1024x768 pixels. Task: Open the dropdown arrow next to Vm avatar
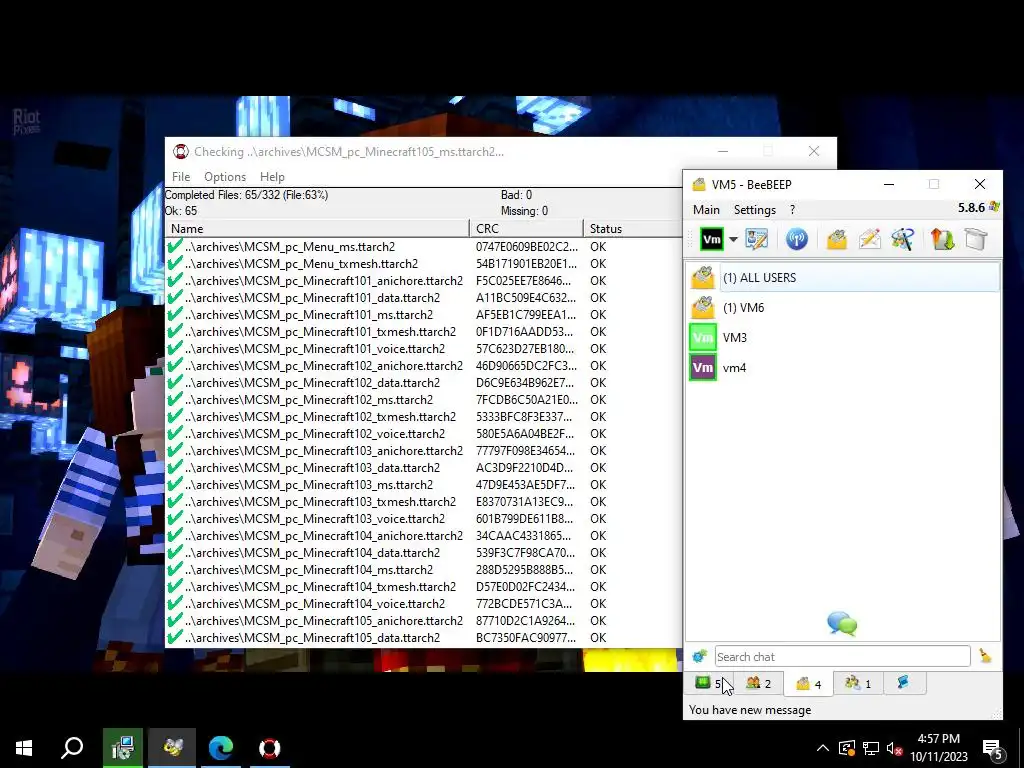tap(733, 240)
